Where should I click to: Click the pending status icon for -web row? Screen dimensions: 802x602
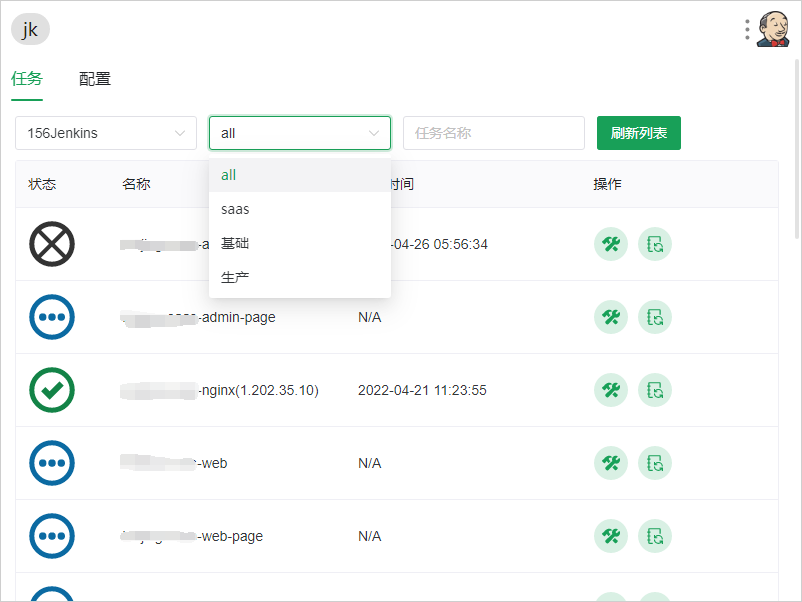point(52,463)
